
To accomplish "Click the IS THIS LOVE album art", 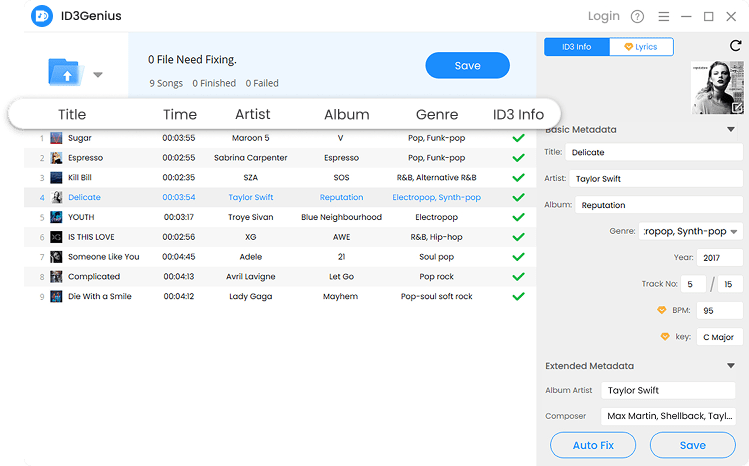I will [x=56, y=237].
